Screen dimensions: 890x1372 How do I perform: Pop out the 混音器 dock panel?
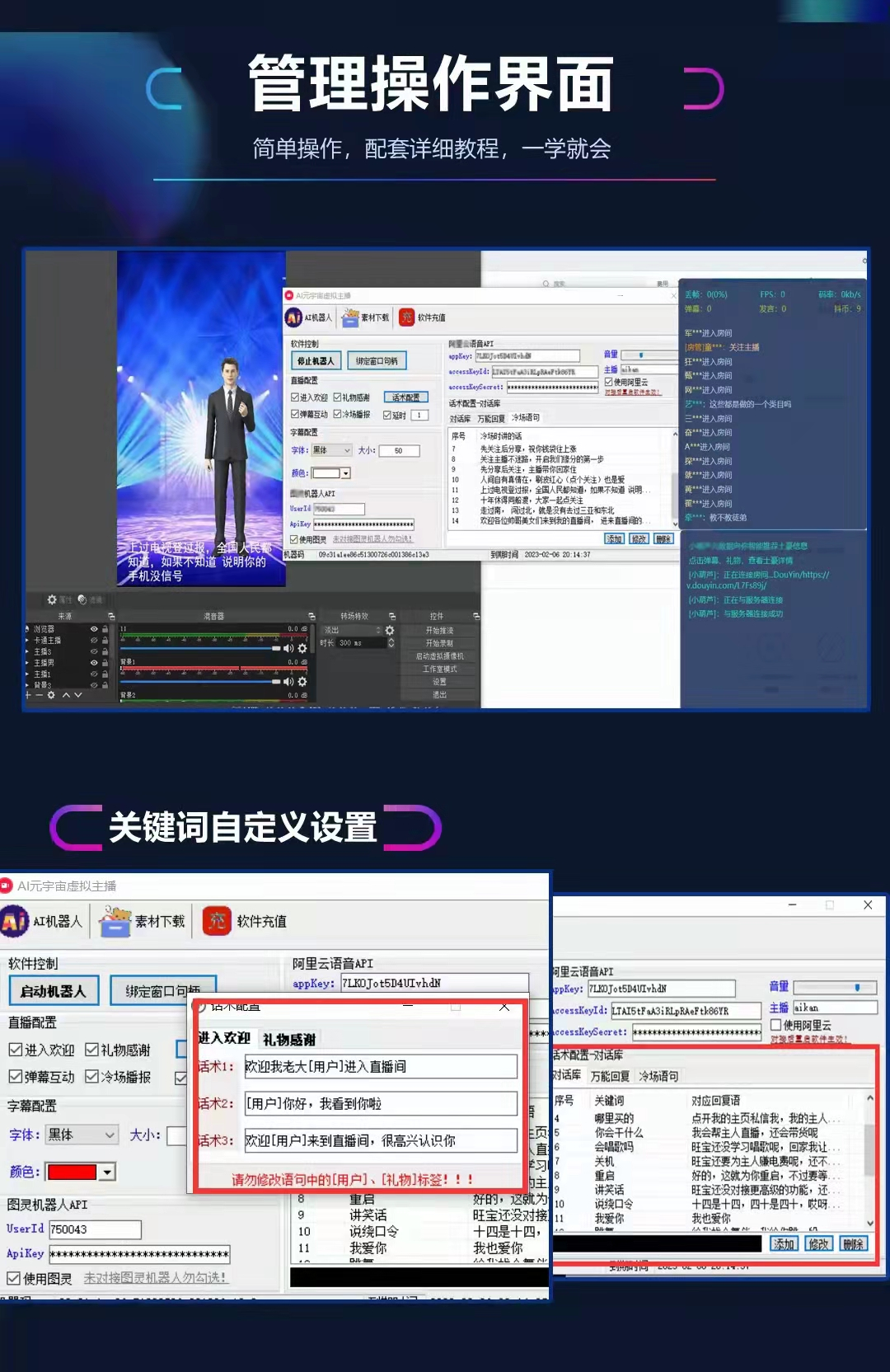click(x=311, y=616)
